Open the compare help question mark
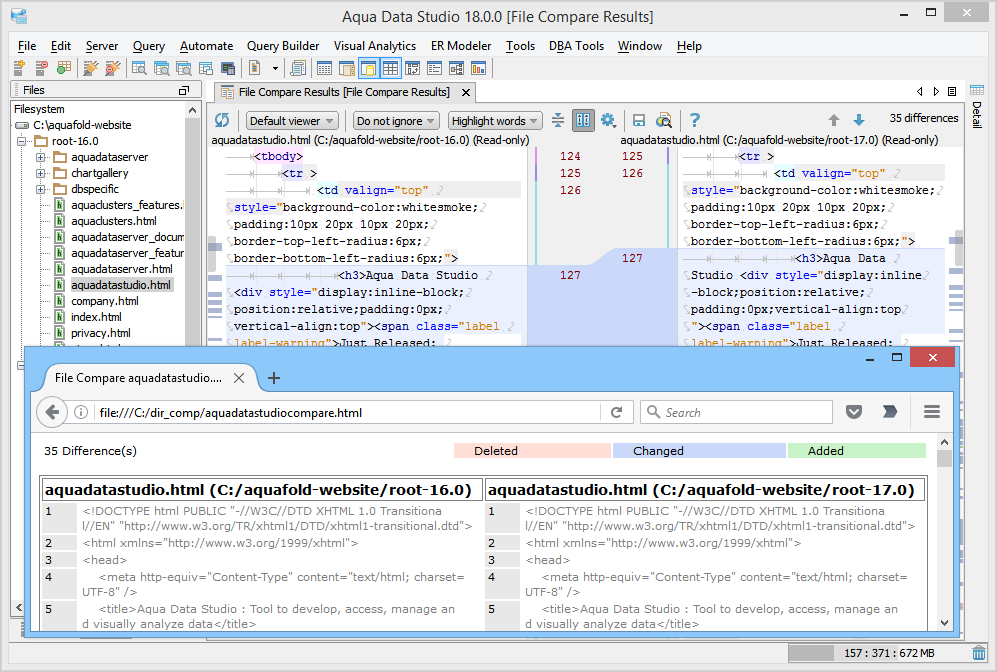Screen dimensions: 997x672 tap(694, 120)
